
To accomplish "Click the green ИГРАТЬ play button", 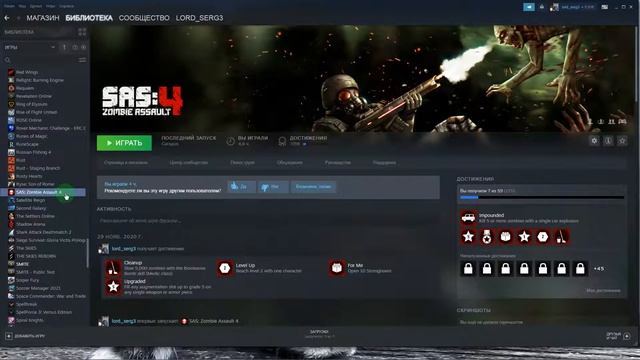I will click(124, 143).
